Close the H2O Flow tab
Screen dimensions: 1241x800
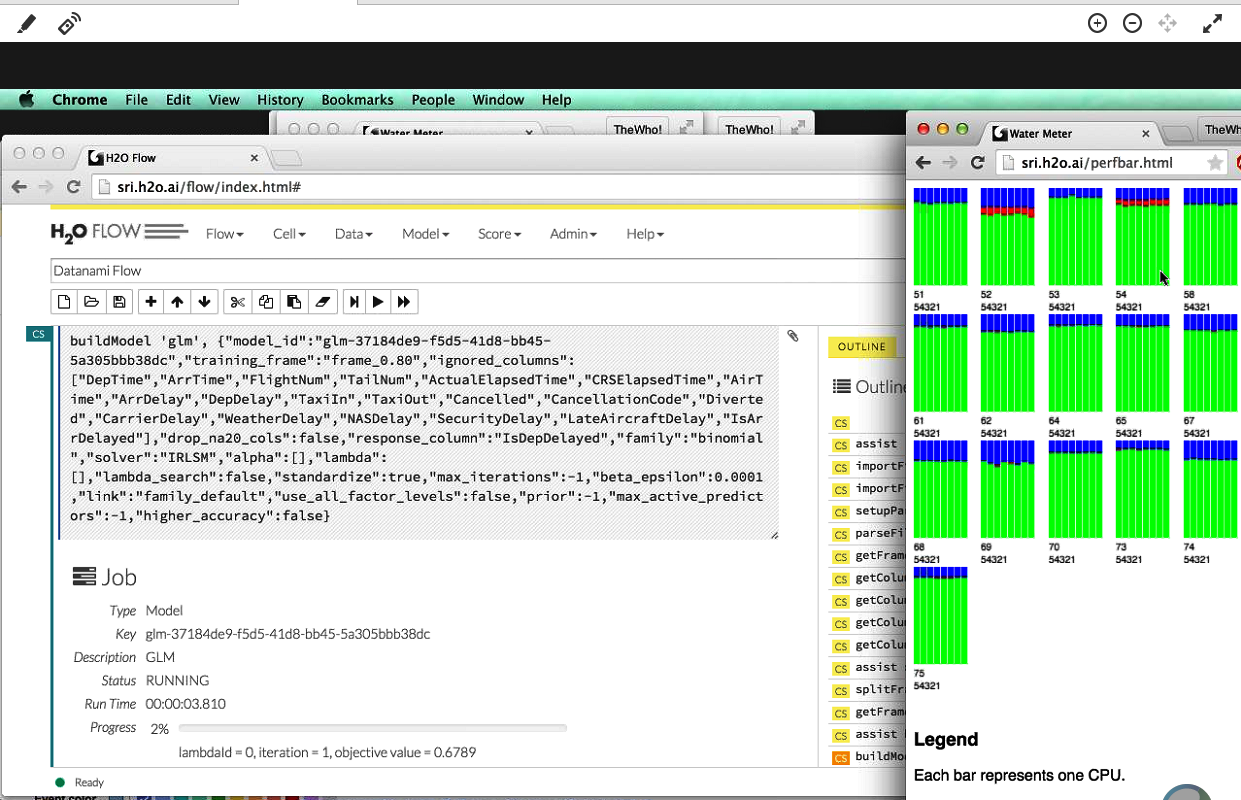tap(254, 157)
